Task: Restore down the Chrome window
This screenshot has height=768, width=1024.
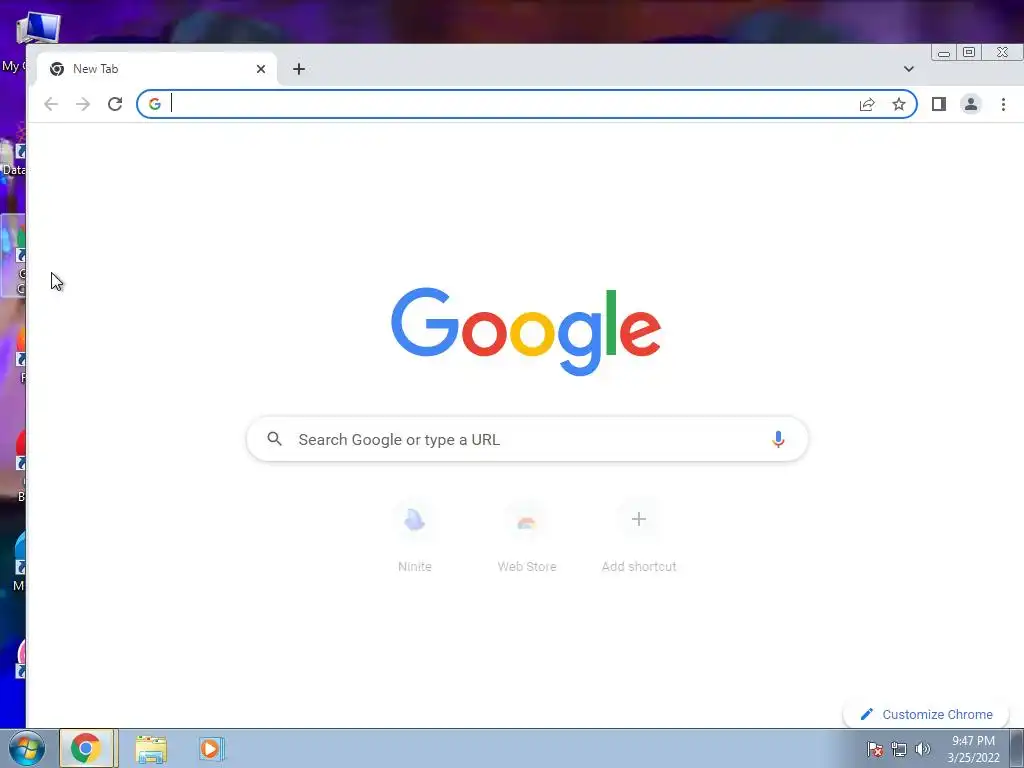Action: click(969, 52)
